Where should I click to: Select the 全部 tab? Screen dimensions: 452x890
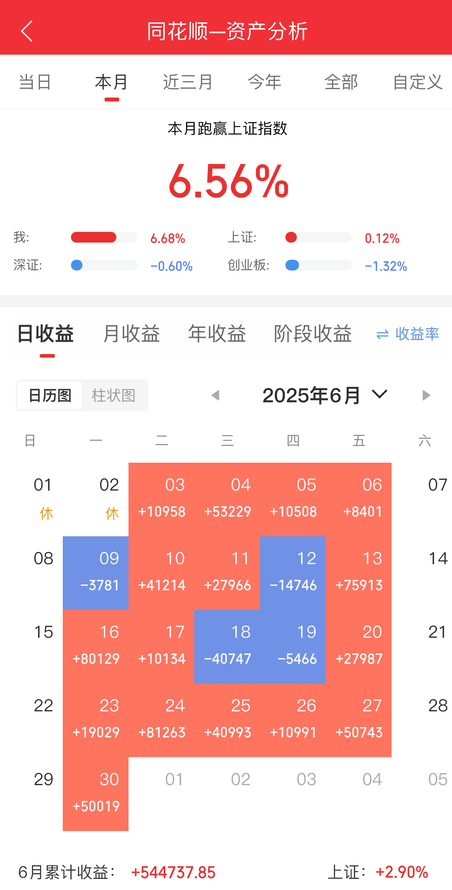(x=341, y=82)
